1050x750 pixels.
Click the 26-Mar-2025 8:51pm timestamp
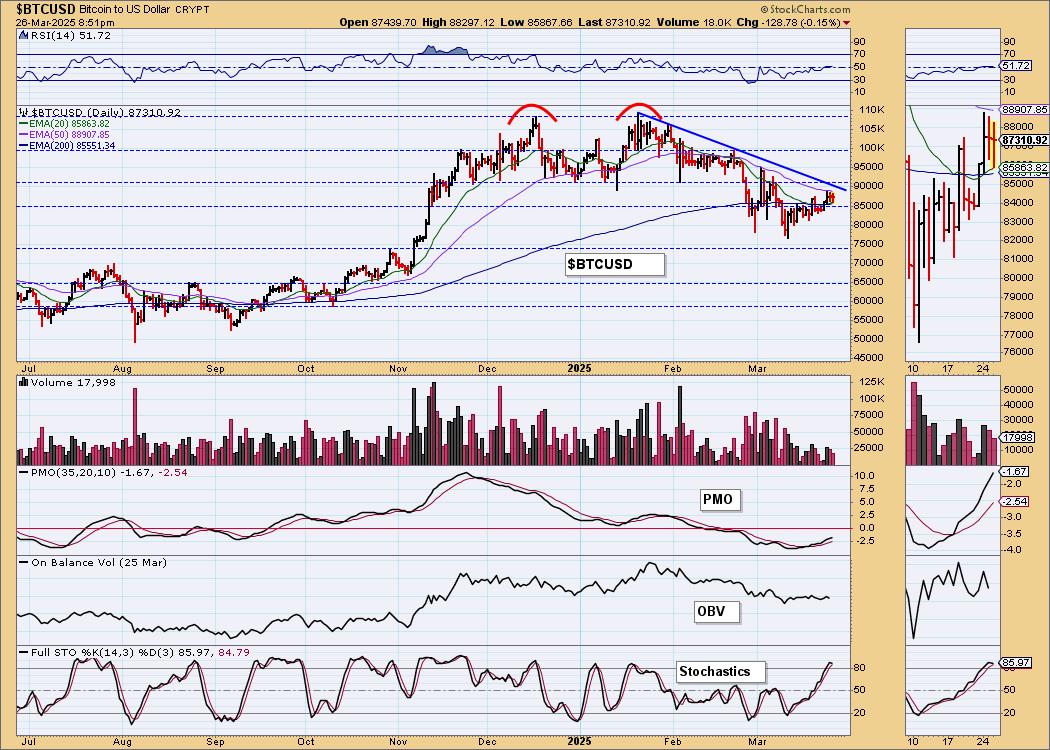pyautogui.click(x=64, y=22)
